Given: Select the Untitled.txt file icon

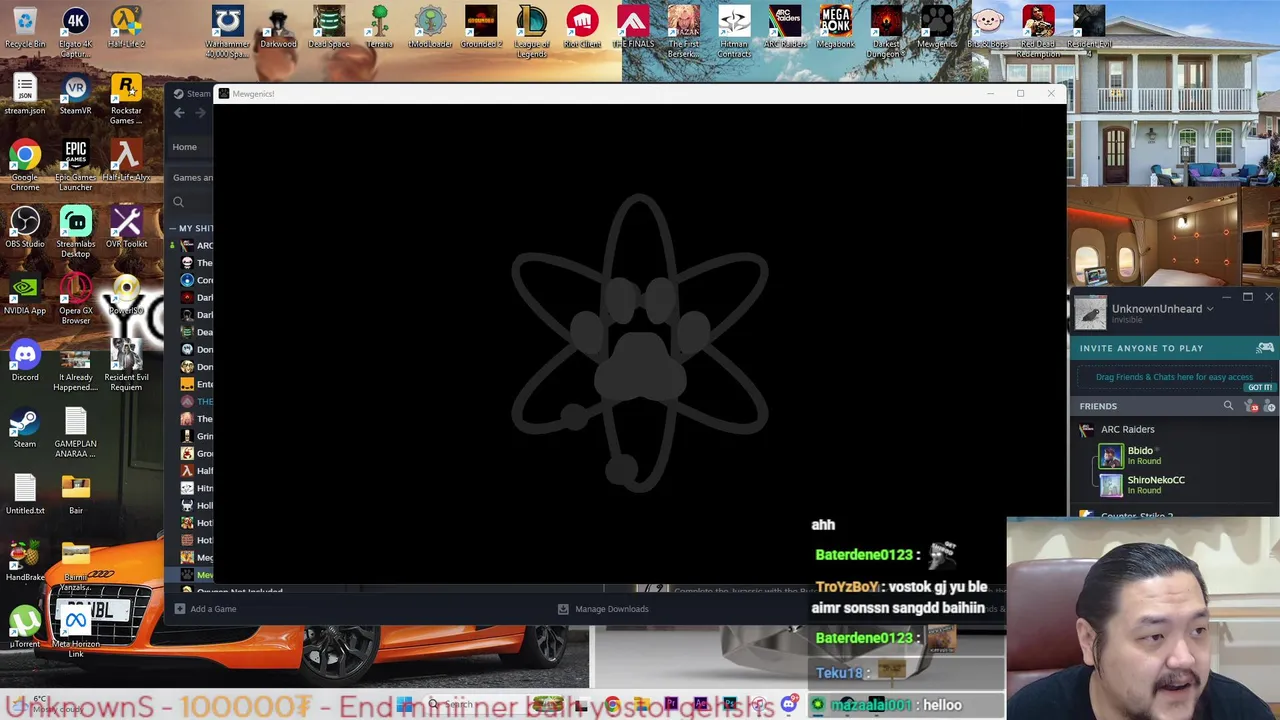Looking at the screenshot, I should (x=25, y=495).
